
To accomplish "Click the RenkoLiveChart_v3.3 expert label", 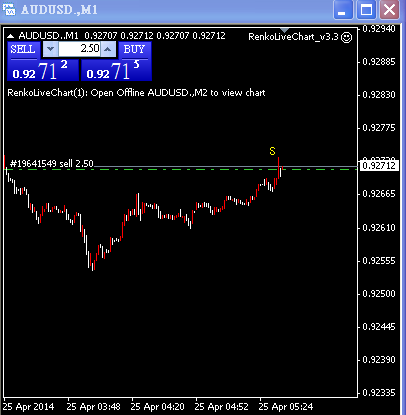I will point(293,37).
